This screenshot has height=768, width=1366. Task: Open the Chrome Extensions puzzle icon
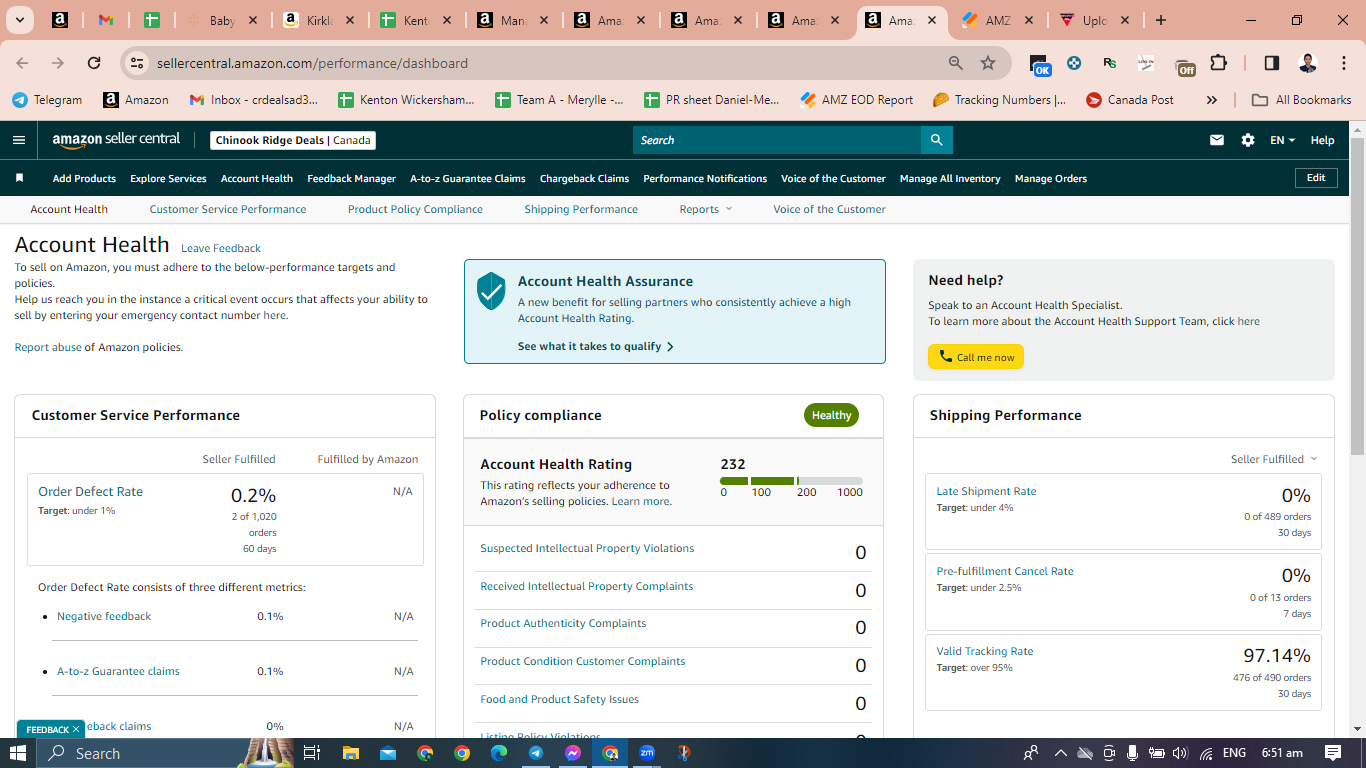[x=1218, y=63]
